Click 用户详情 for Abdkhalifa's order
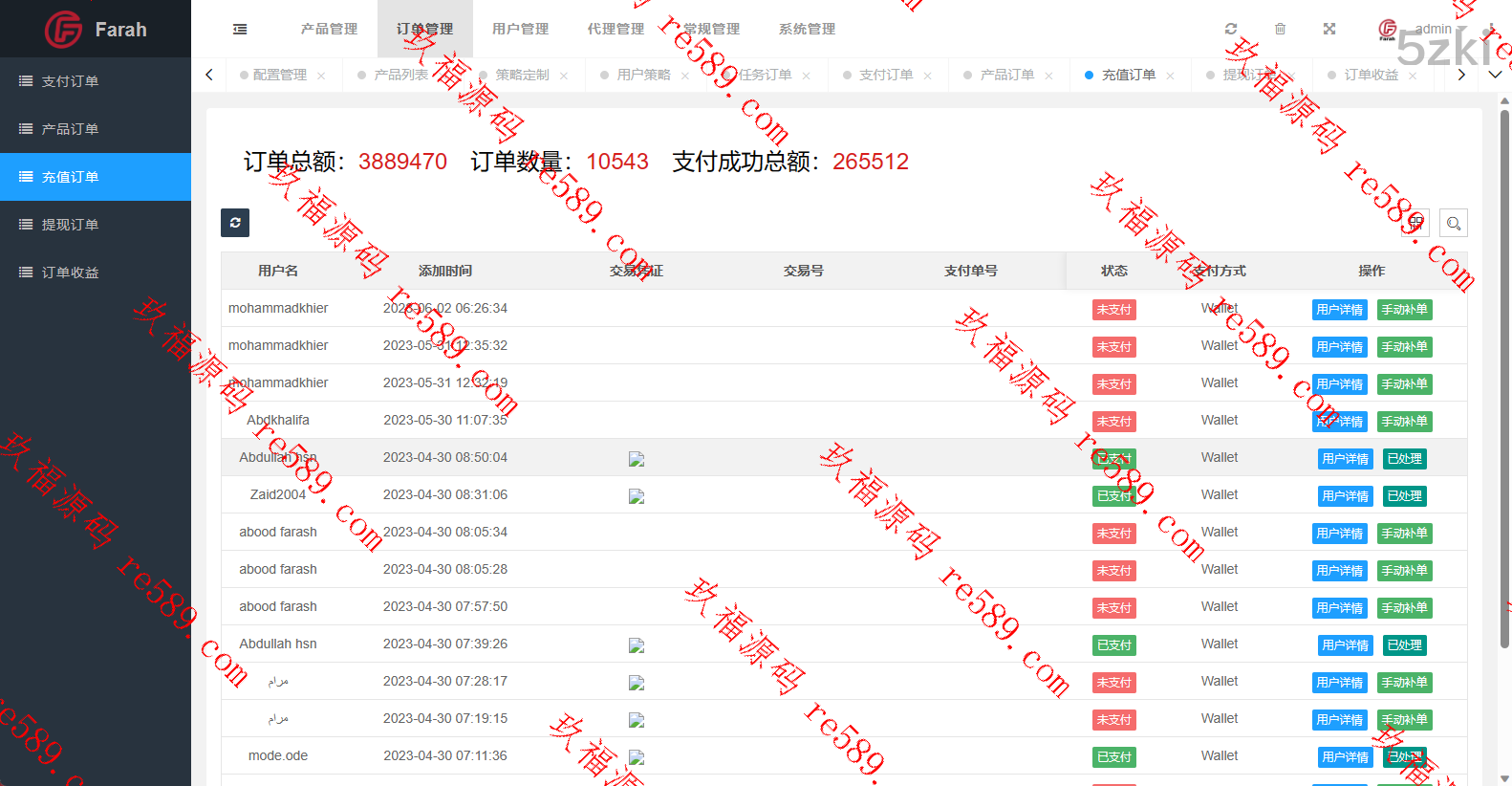The height and width of the screenshot is (786, 1512). 1339,422
